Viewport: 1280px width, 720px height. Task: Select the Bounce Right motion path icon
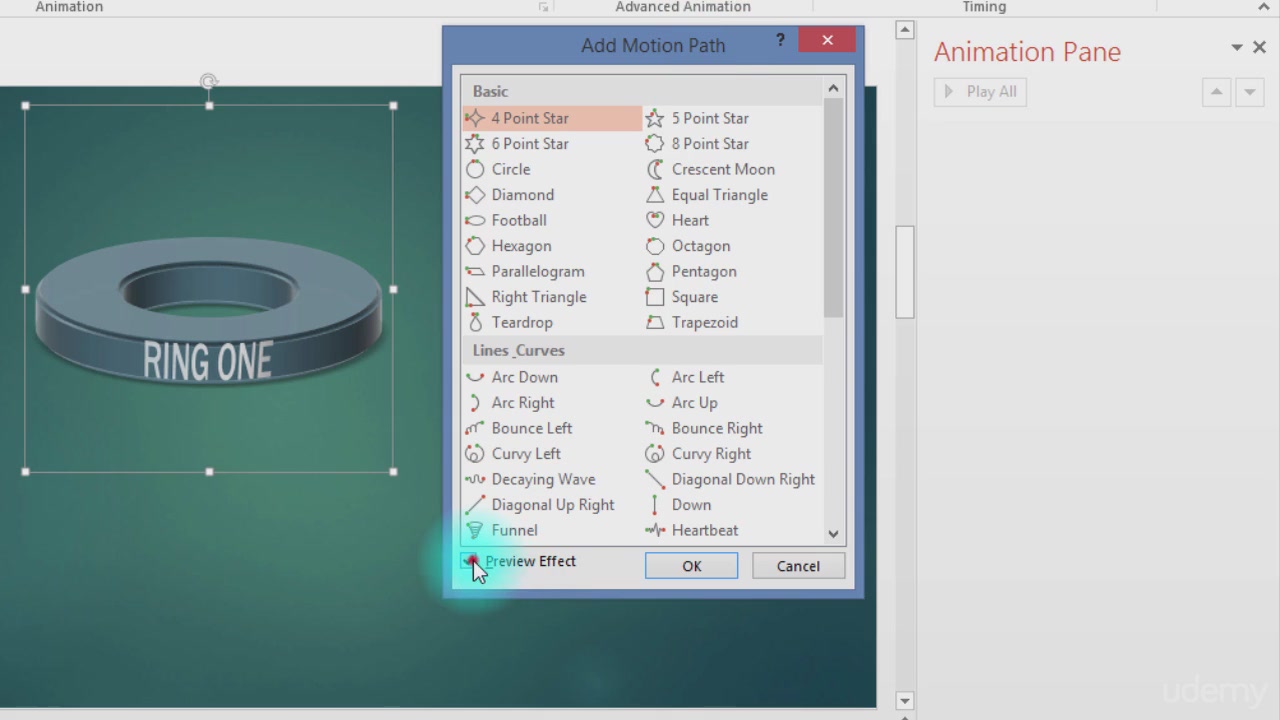(655, 428)
